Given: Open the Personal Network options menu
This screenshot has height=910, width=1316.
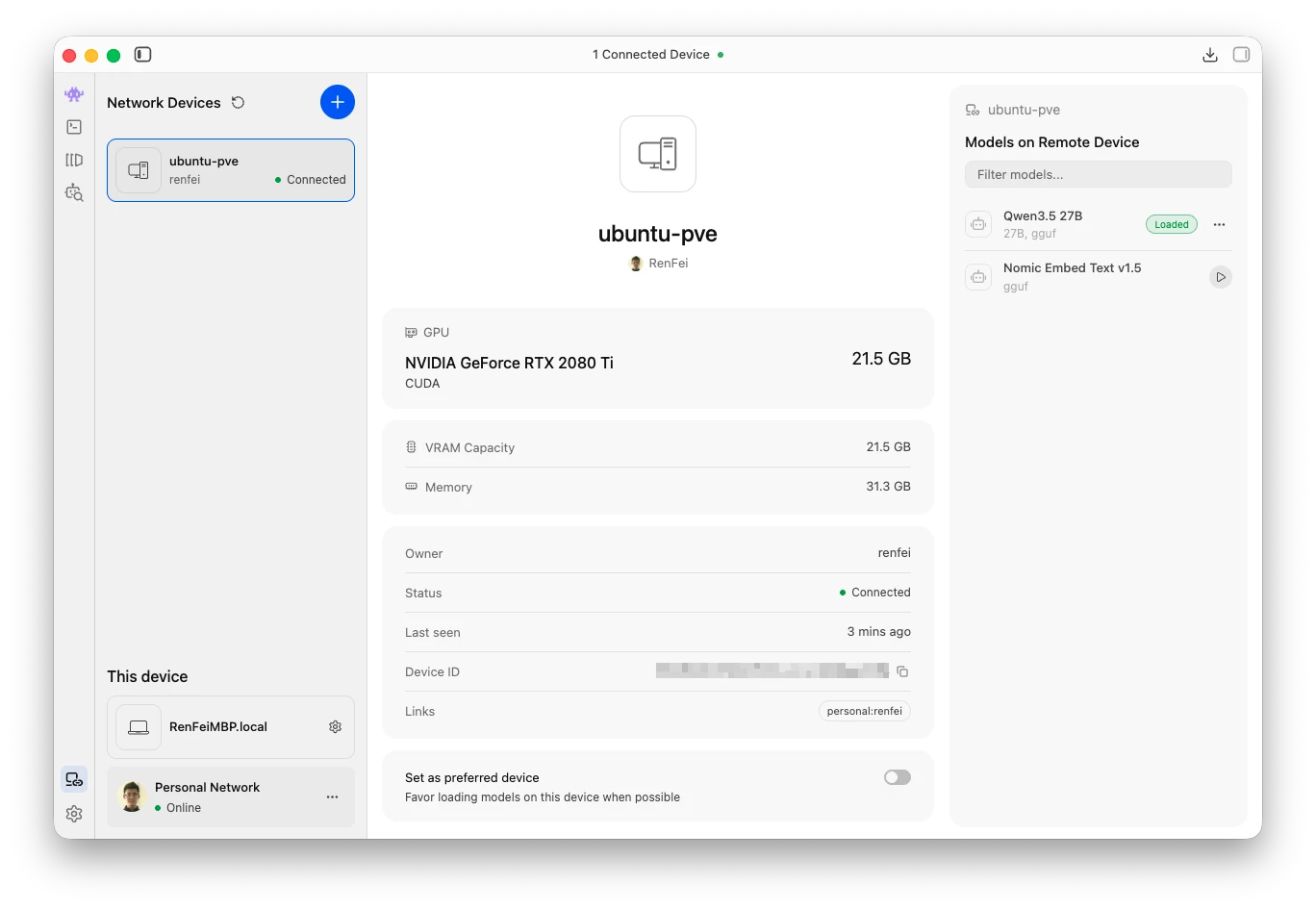Looking at the screenshot, I should point(332,797).
